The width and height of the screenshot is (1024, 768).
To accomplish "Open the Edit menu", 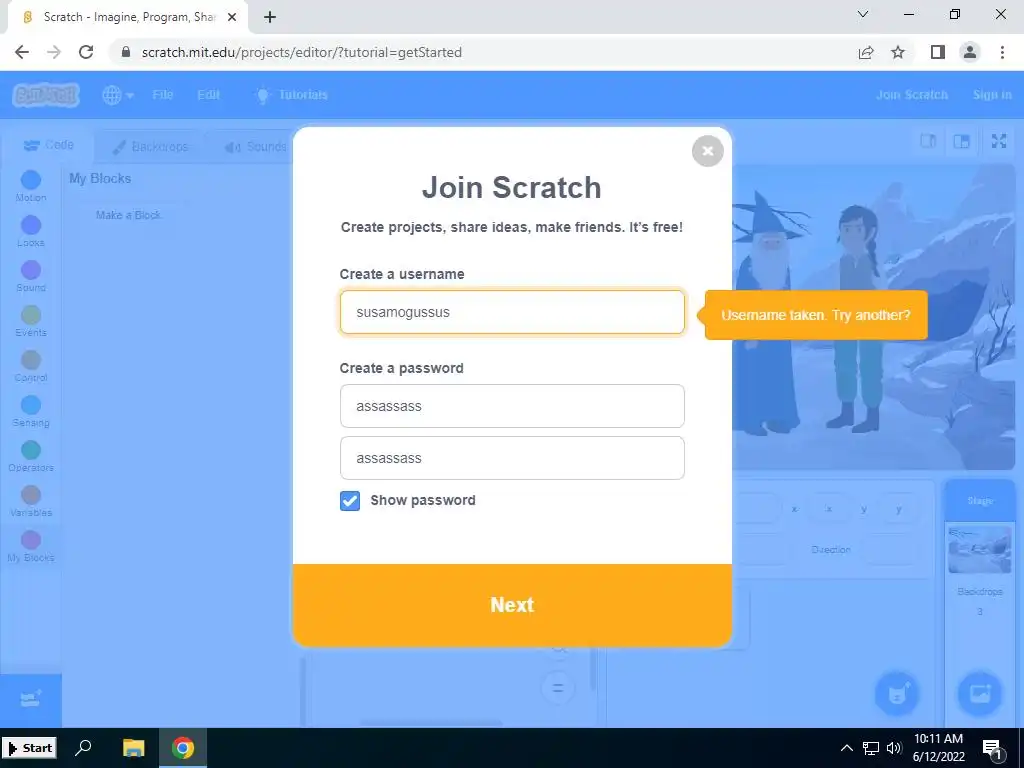I will [208, 95].
